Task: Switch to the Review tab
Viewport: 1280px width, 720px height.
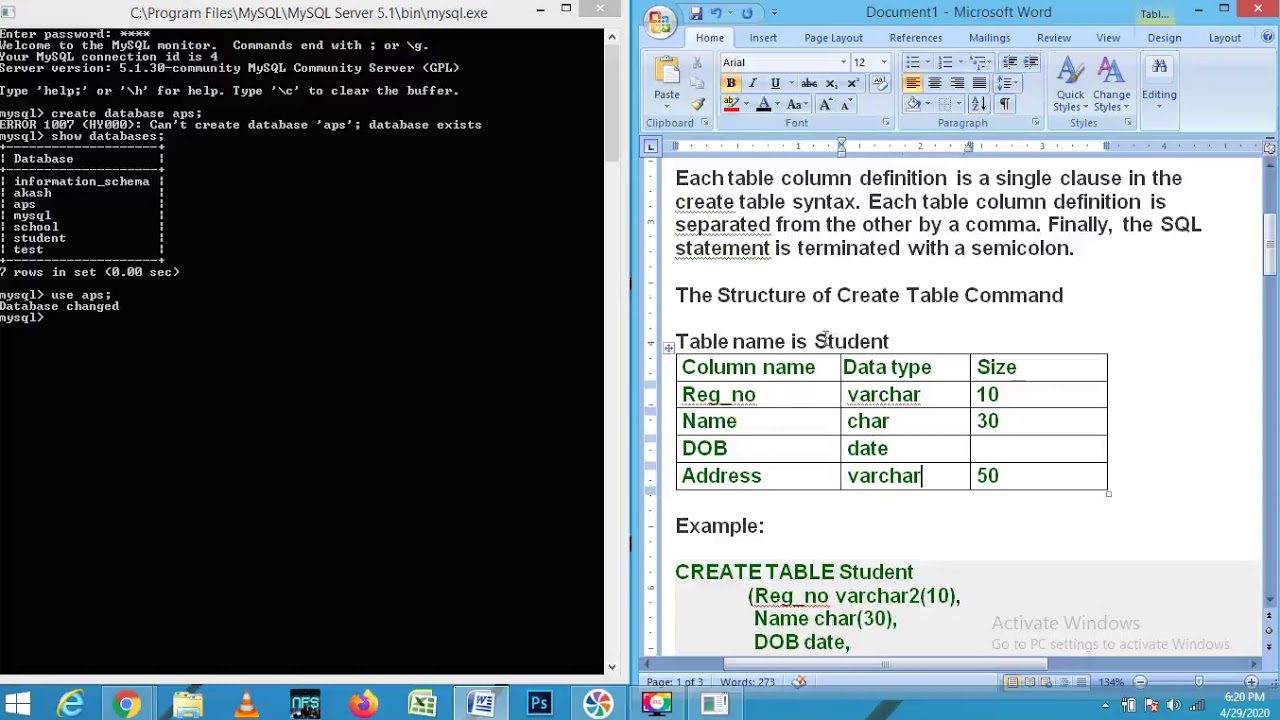Action: click(x=1054, y=38)
